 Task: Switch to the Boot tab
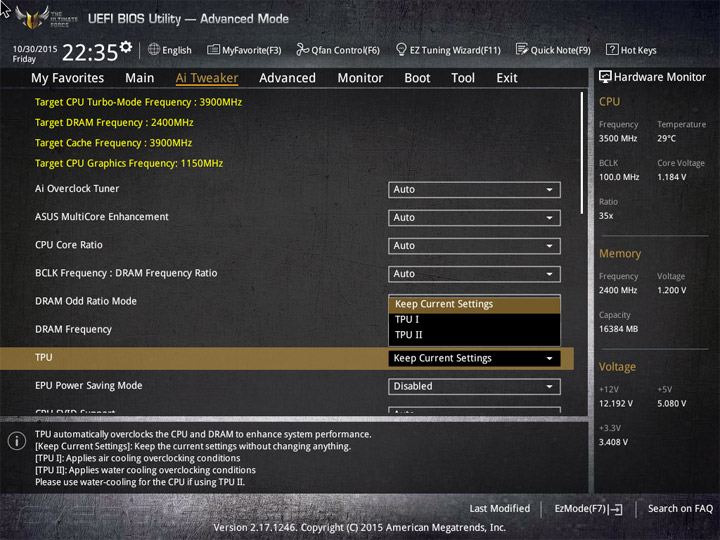(x=417, y=78)
